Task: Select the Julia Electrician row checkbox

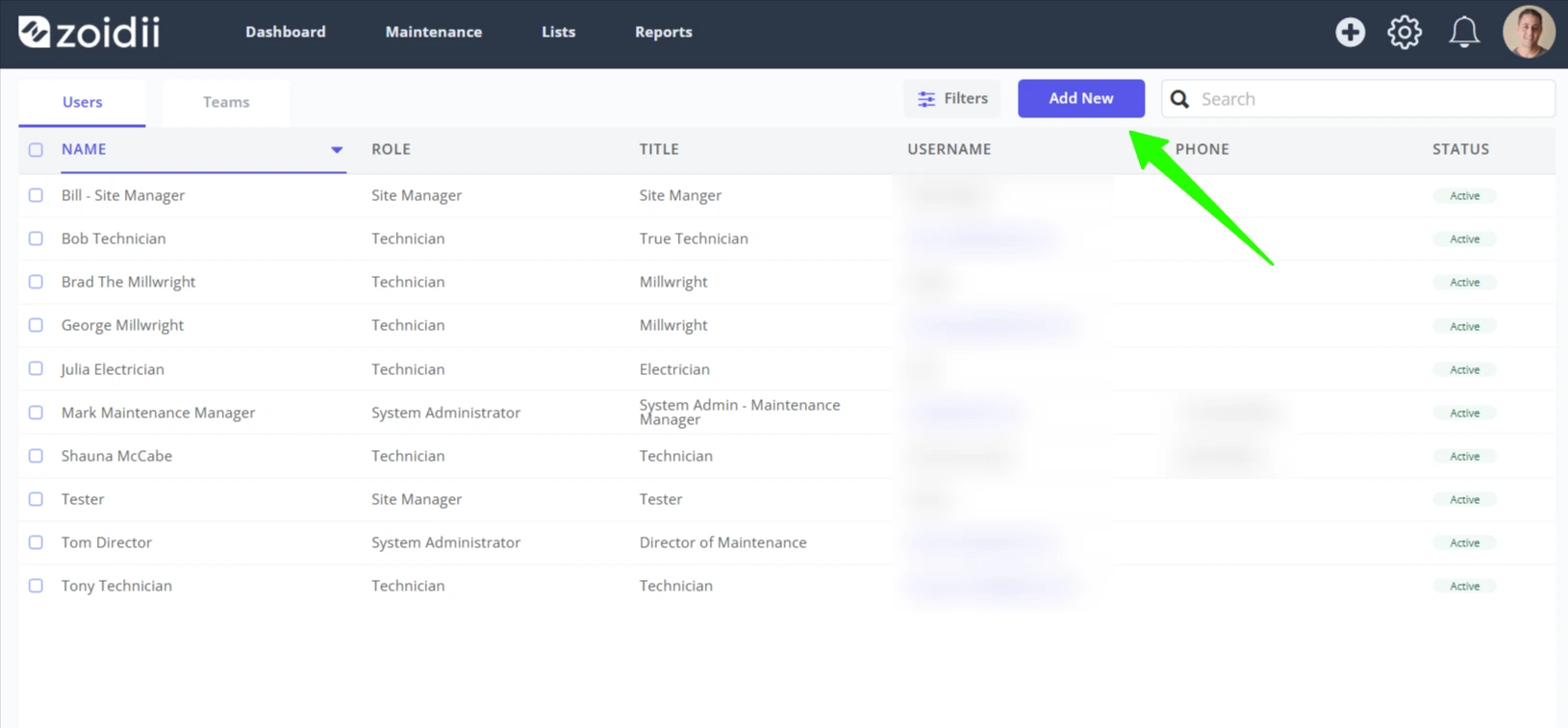Action: pos(36,368)
